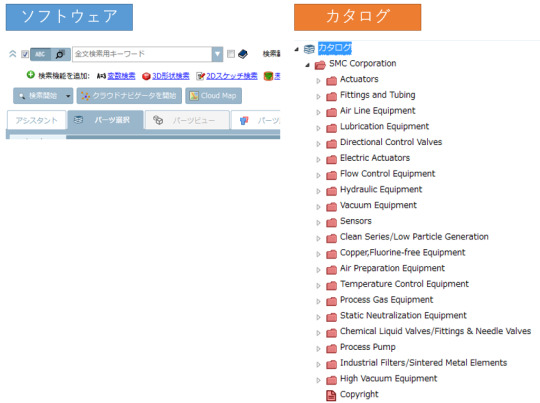Screen dimensions: 540x403
Task: Click the A=3 variable search icon
Action: [x=101, y=76]
